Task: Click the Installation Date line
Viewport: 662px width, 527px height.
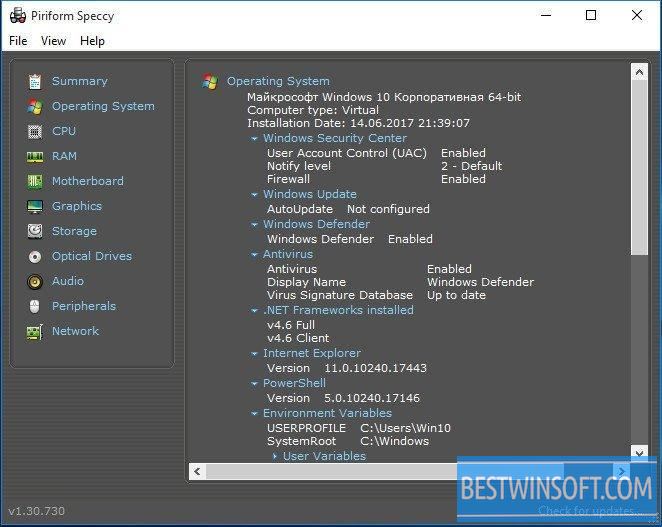Action: [x=358, y=123]
